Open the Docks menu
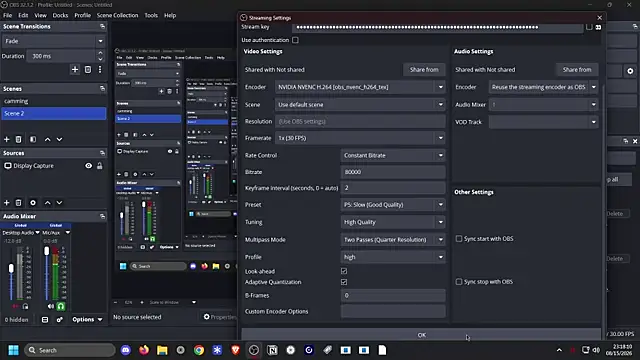640x360 pixels. pos(60,15)
